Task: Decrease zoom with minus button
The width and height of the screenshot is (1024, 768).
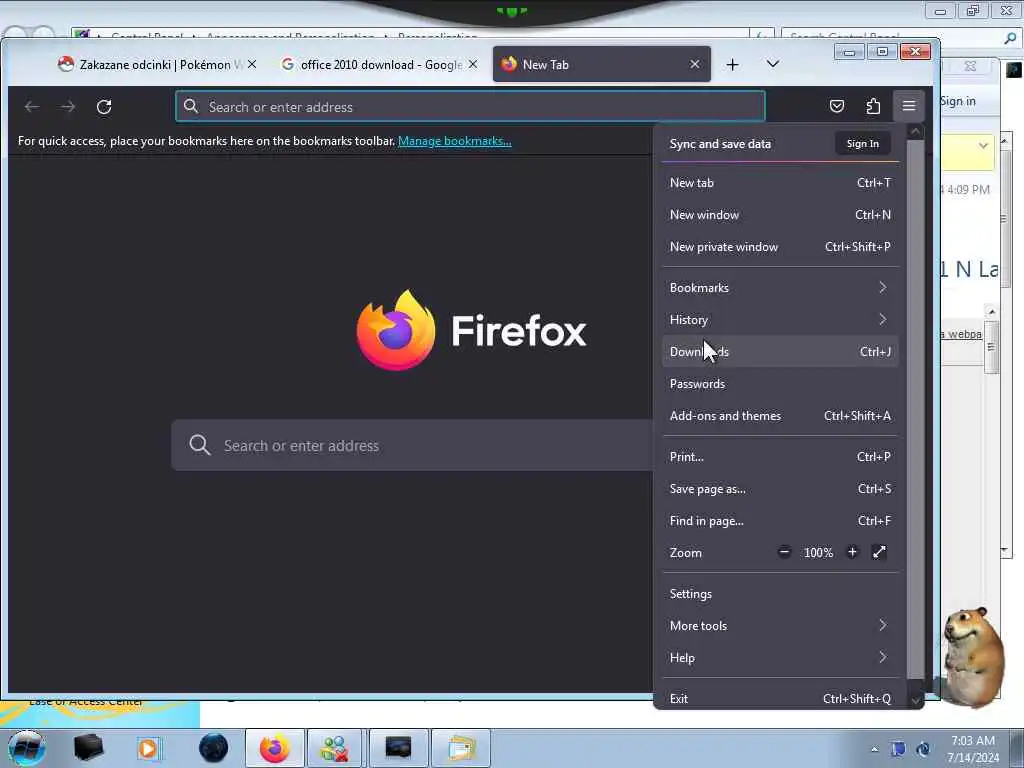Action: [784, 552]
